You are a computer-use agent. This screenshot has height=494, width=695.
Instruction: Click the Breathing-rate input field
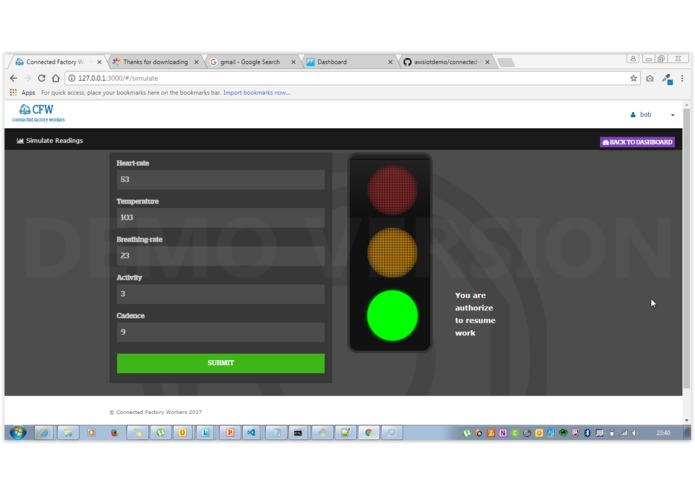221,256
